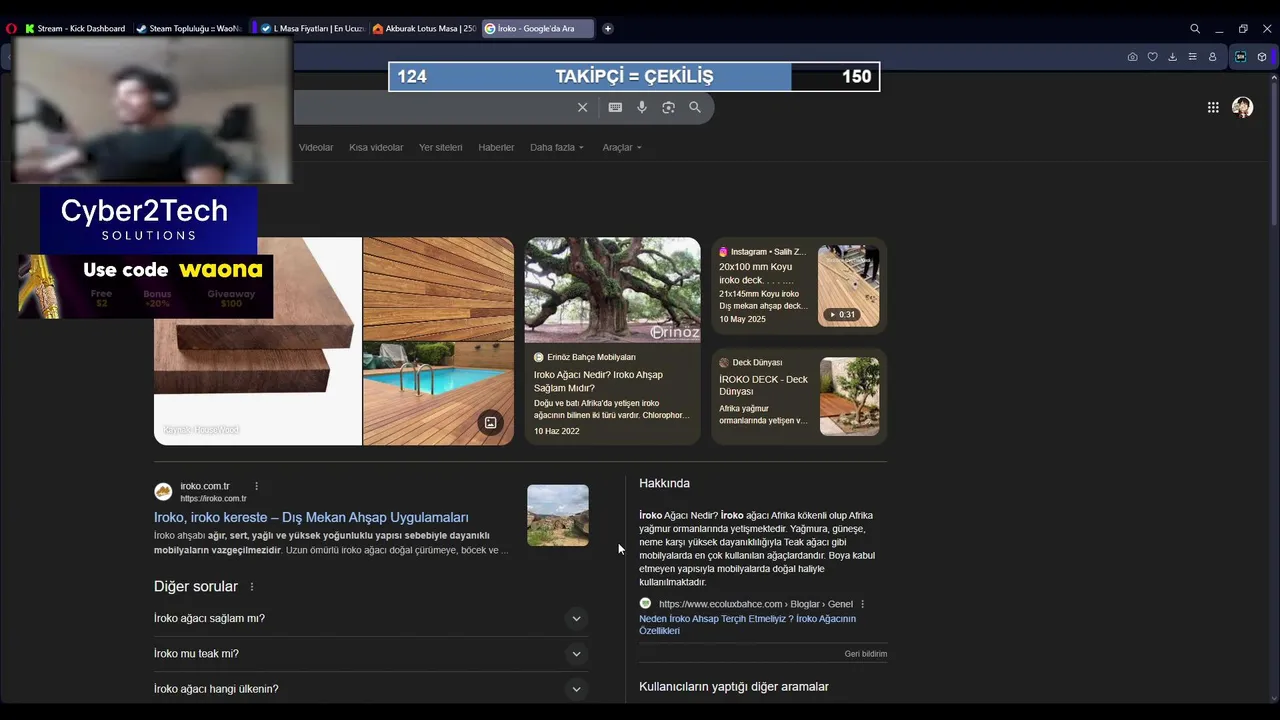Open Opera browser menu logo
This screenshot has width=1280, height=720.
click(x=11, y=29)
